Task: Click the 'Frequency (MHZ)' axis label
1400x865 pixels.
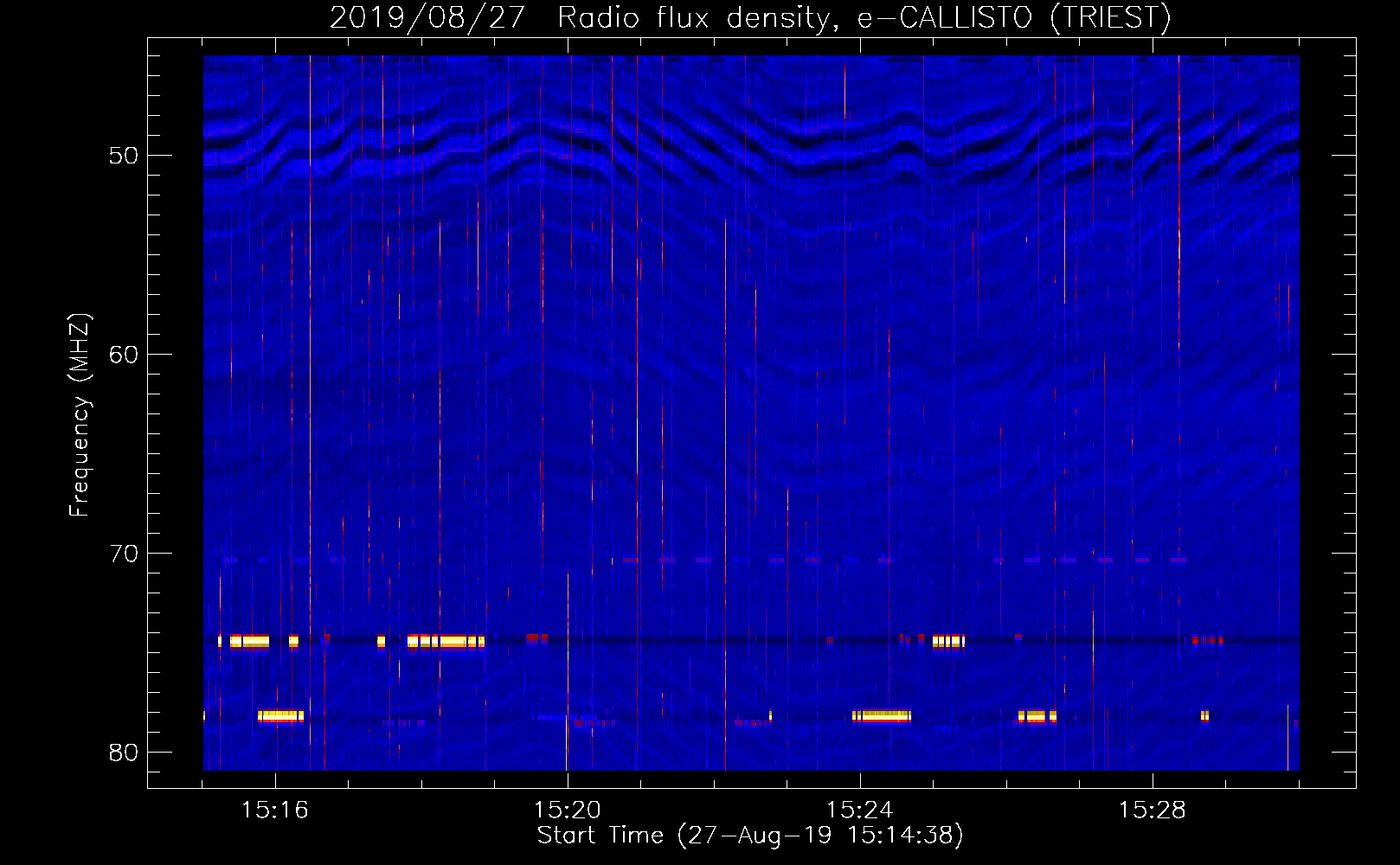Action: pyautogui.click(x=80, y=415)
